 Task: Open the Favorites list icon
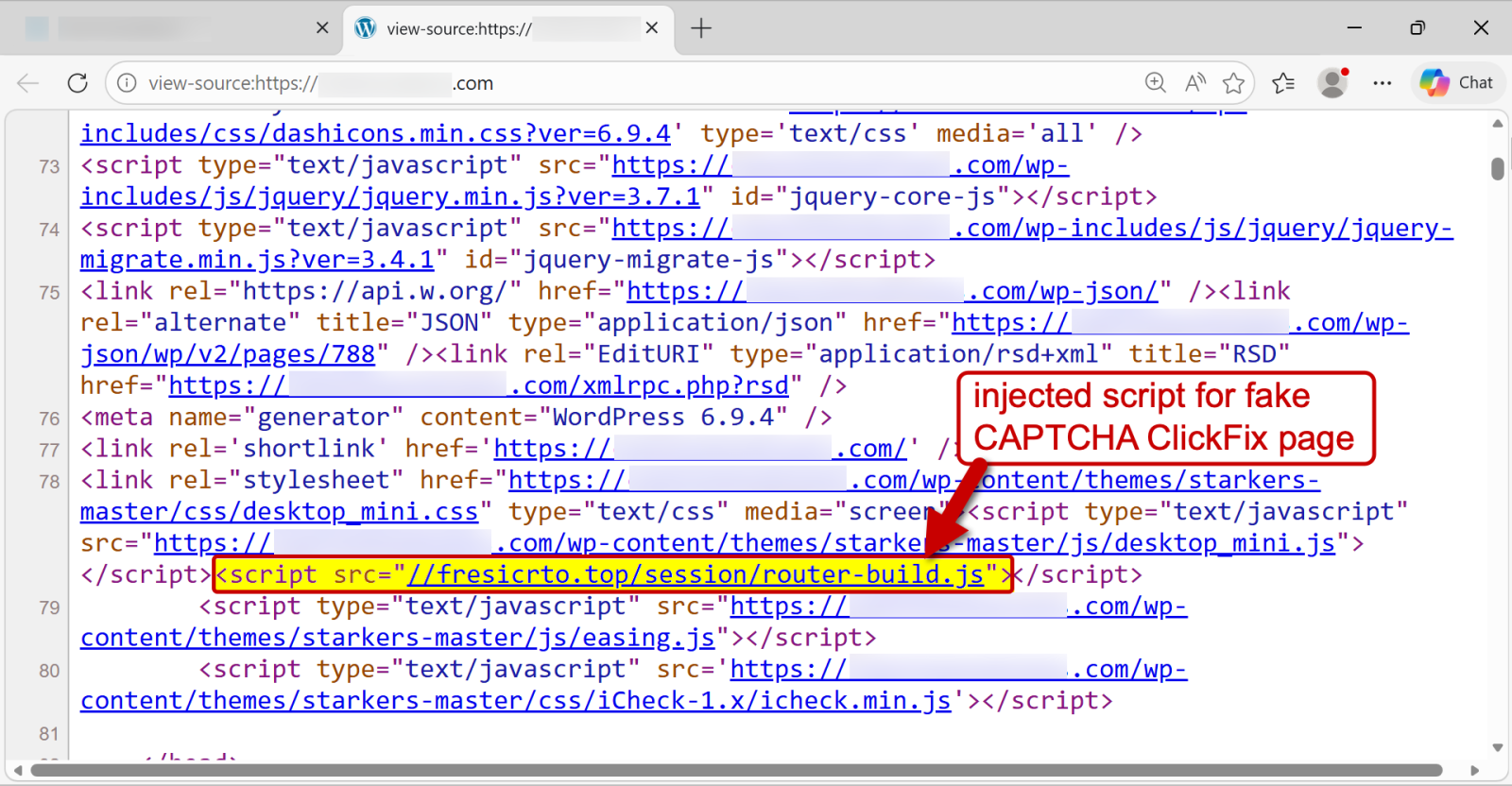coord(1283,83)
